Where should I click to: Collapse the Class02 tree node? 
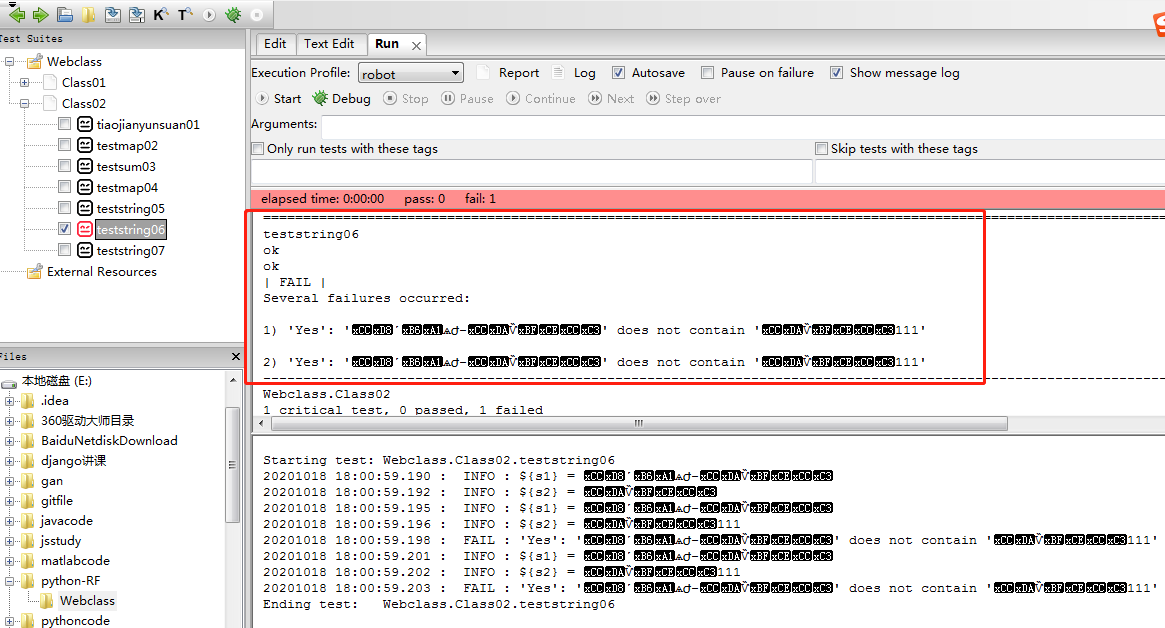point(25,103)
